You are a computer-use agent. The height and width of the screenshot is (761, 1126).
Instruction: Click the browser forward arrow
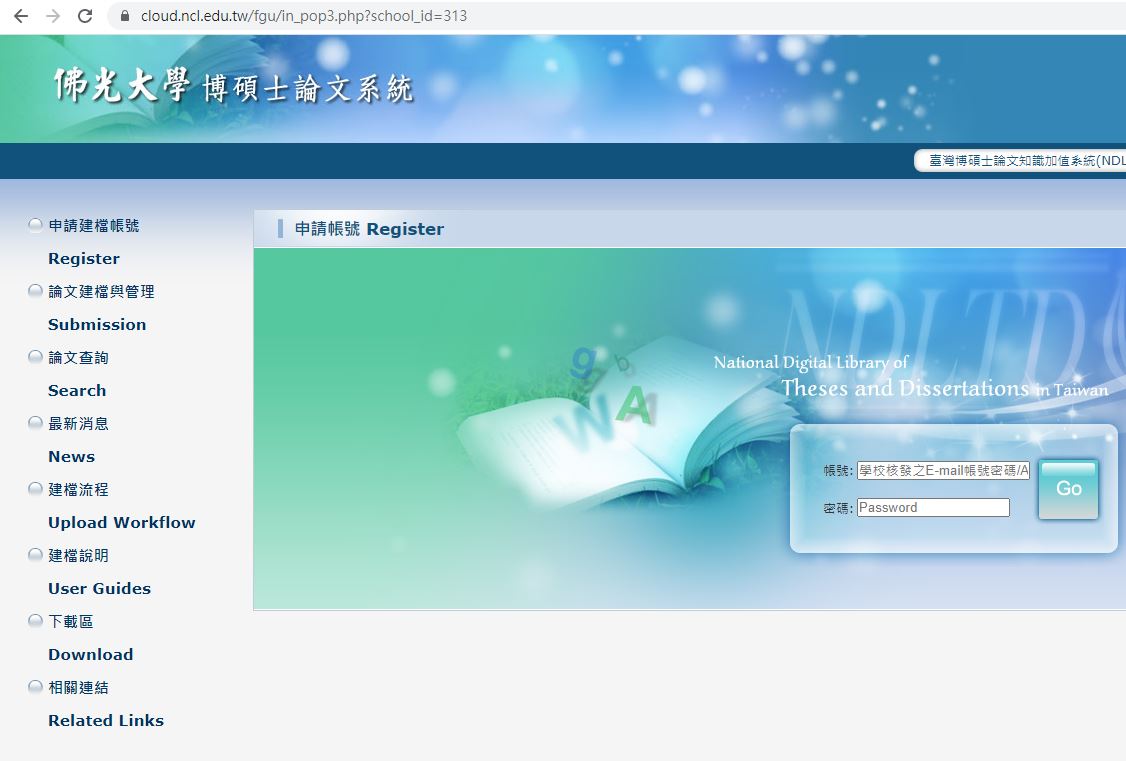(x=53, y=16)
